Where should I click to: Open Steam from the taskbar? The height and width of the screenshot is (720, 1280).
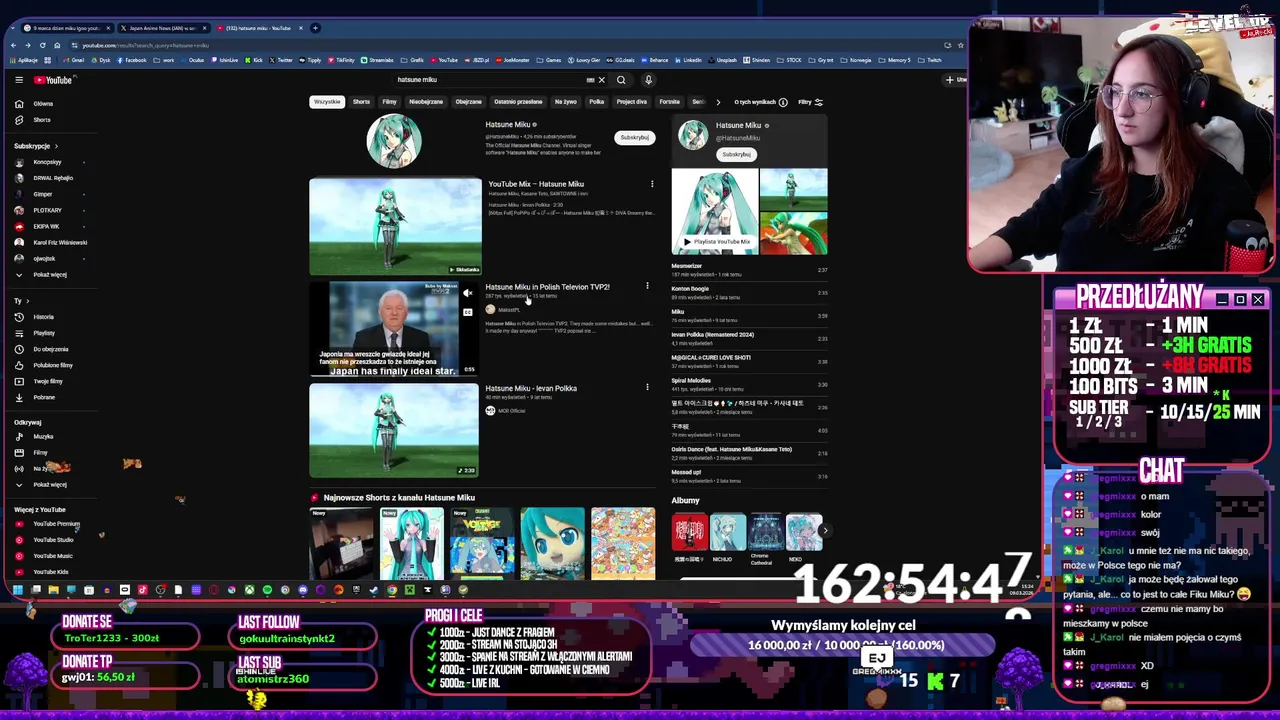pyautogui.click(x=374, y=590)
